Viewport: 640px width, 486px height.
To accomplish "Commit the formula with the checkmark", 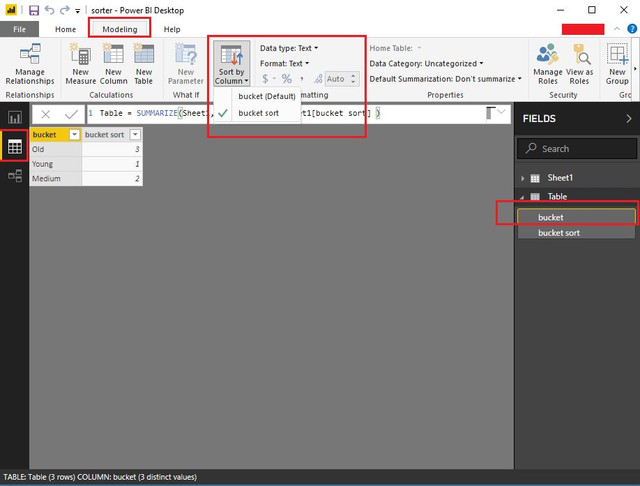I will point(71,114).
